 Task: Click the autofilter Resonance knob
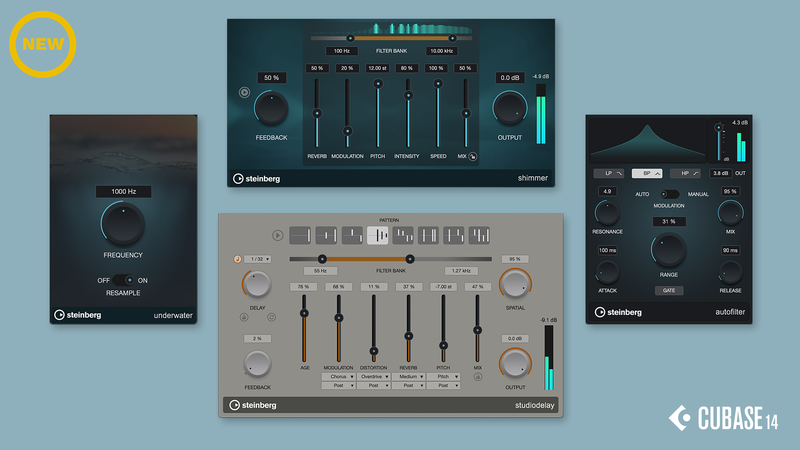point(607,213)
